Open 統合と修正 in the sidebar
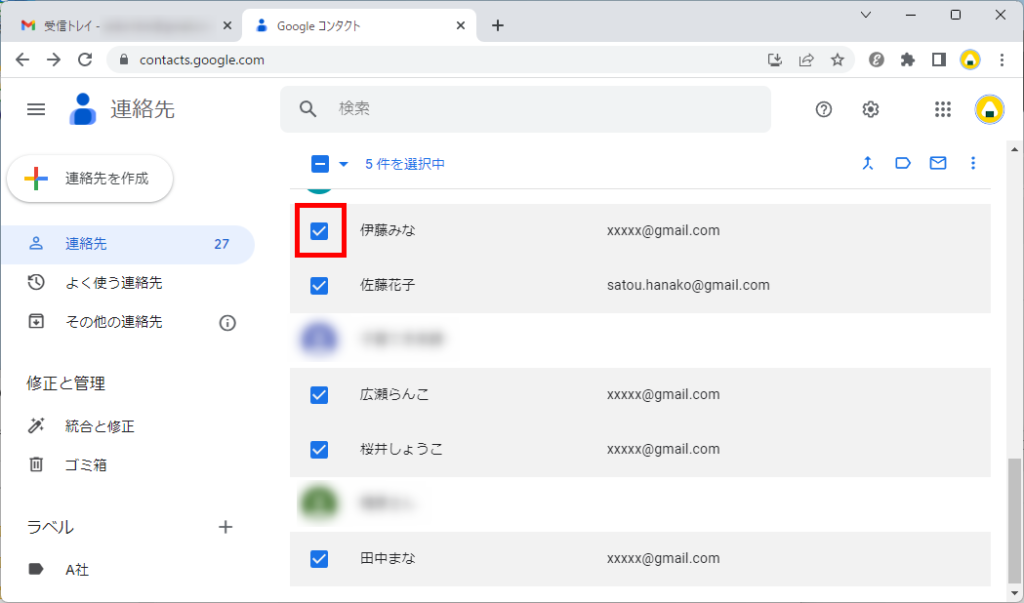This screenshot has width=1024, height=603. pyautogui.click(x=99, y=426)
